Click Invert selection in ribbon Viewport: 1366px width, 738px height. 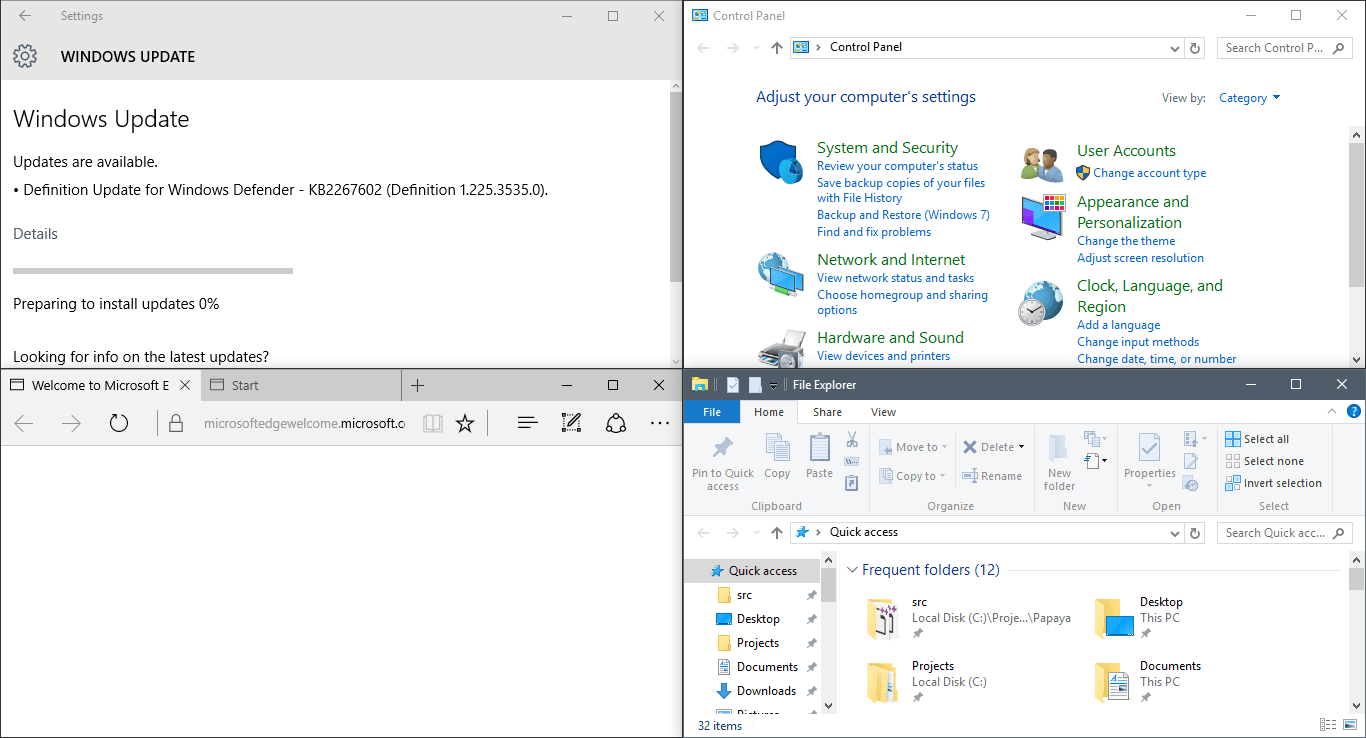point(1273,483)
